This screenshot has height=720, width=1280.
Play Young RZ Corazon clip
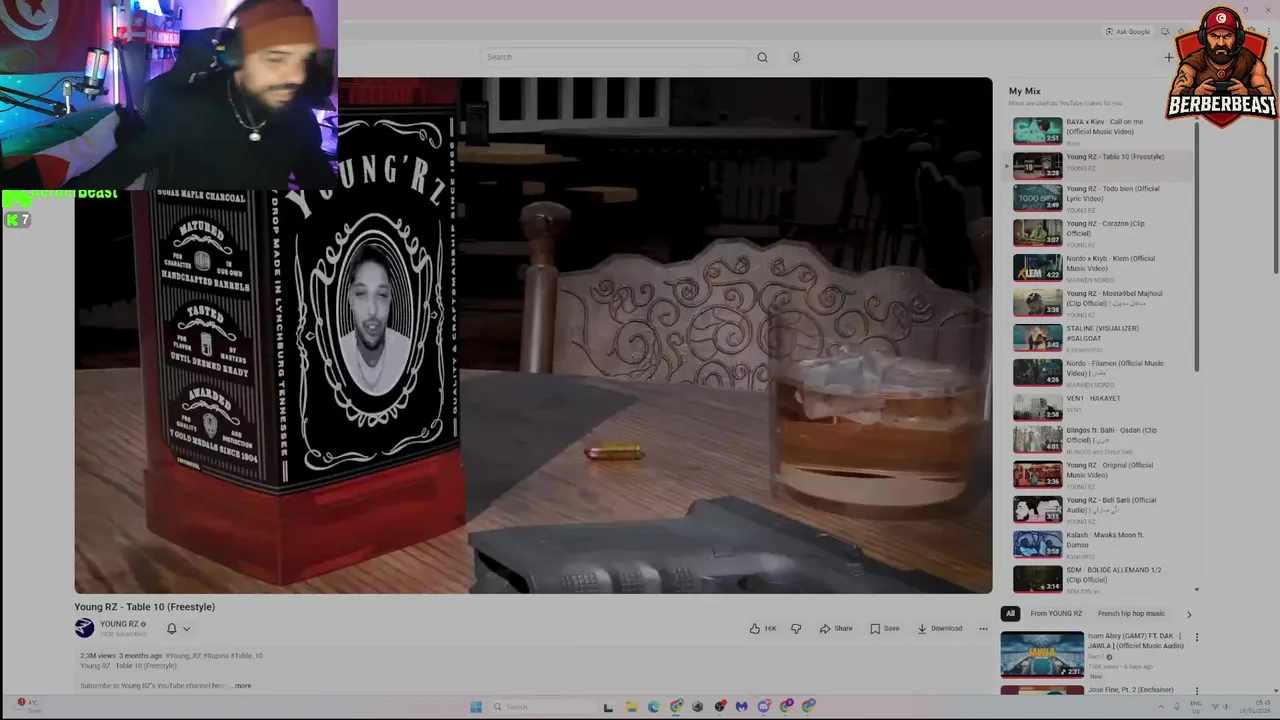point(1101,233)
